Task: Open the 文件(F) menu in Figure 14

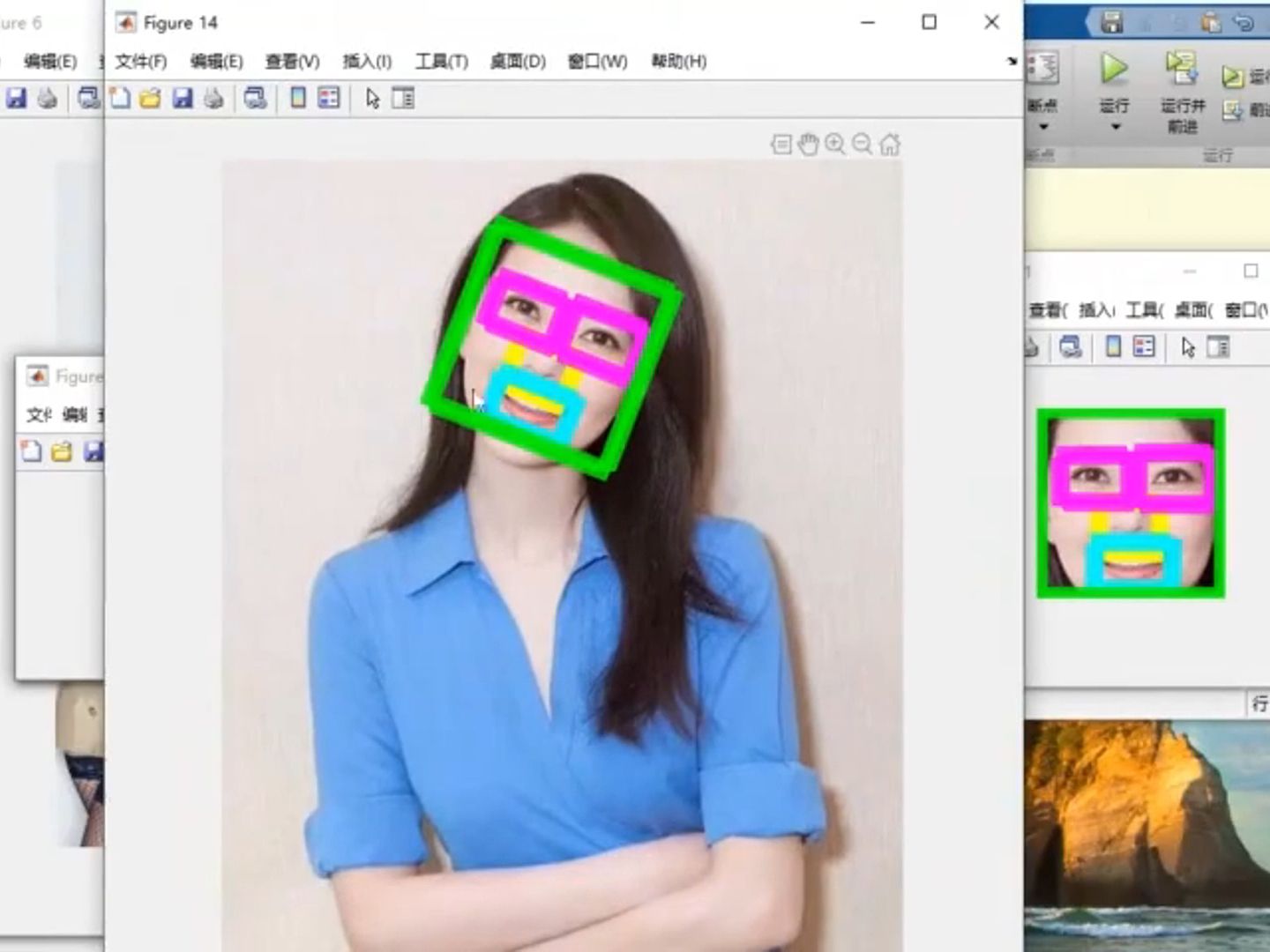Action: click(141, 62)
